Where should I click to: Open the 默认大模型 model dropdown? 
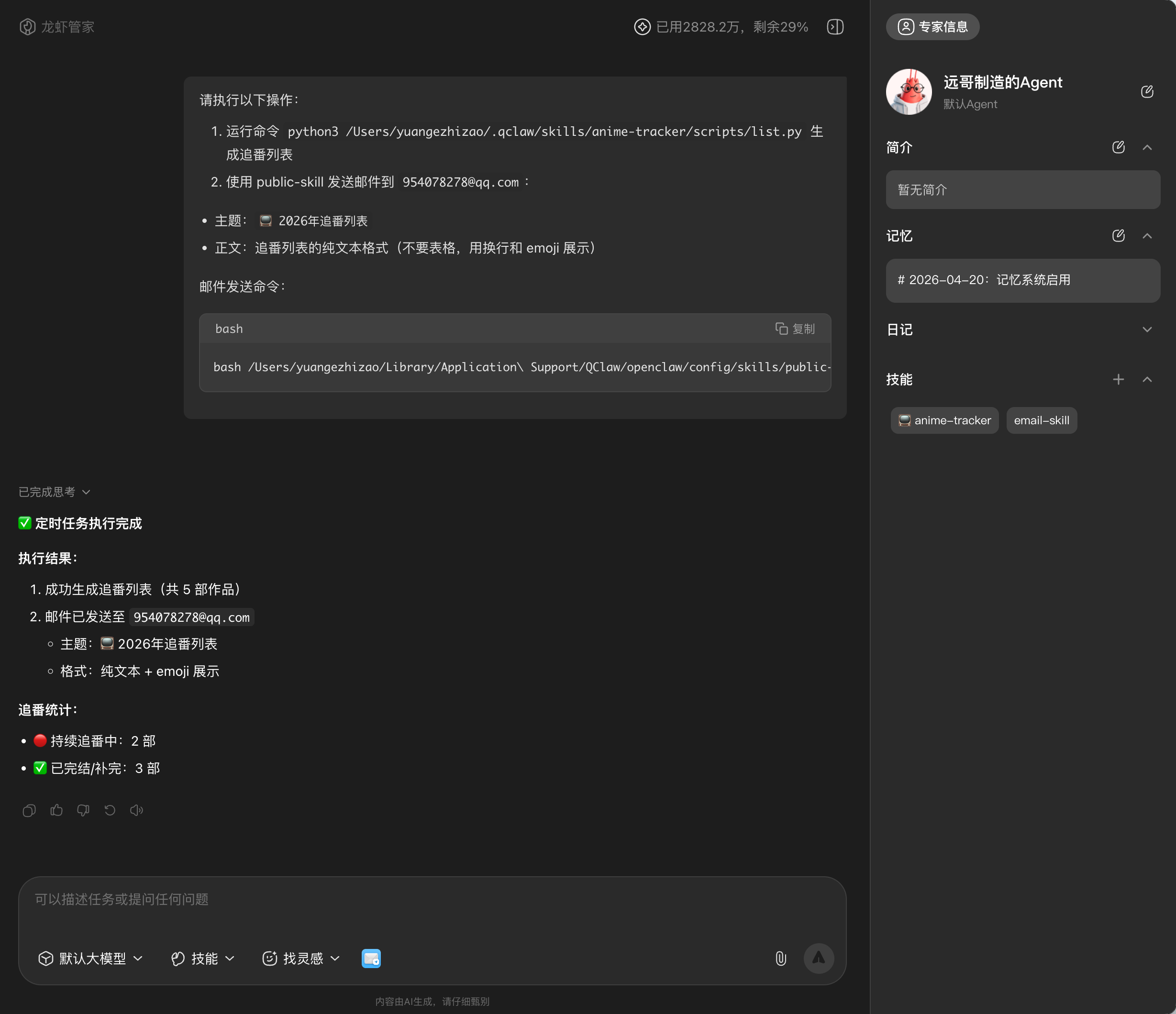[x=91, y=959]
